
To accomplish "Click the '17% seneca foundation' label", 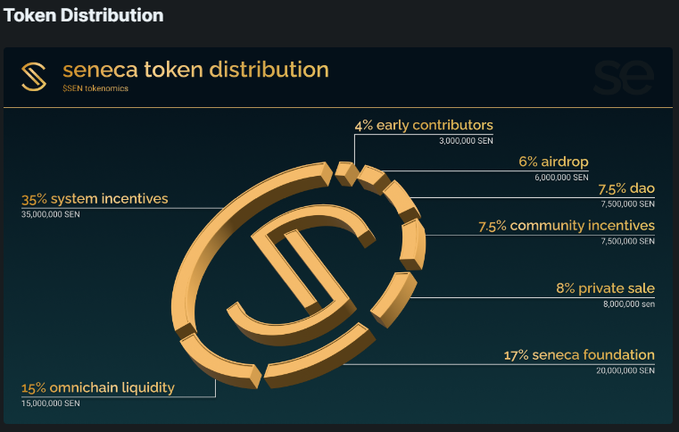I will tap(579, 355).
